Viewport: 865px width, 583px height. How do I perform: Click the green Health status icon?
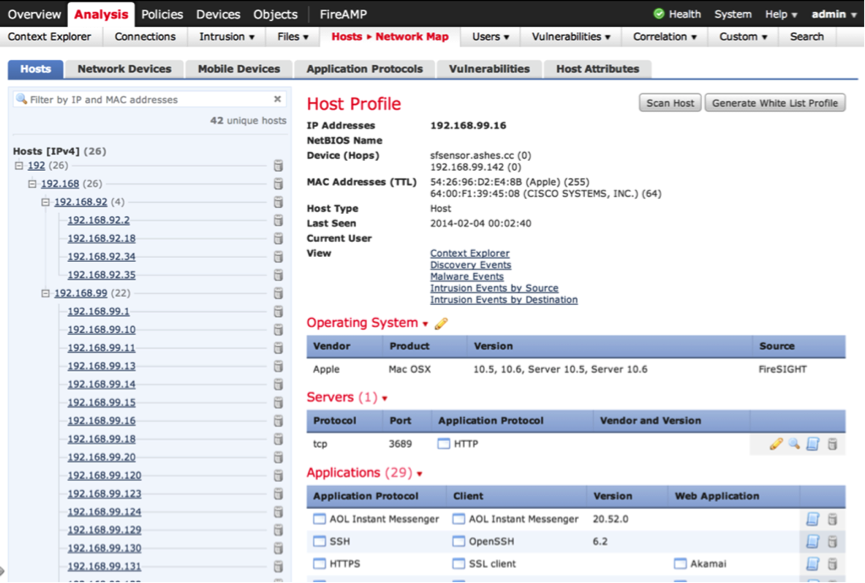click(659, 14)
